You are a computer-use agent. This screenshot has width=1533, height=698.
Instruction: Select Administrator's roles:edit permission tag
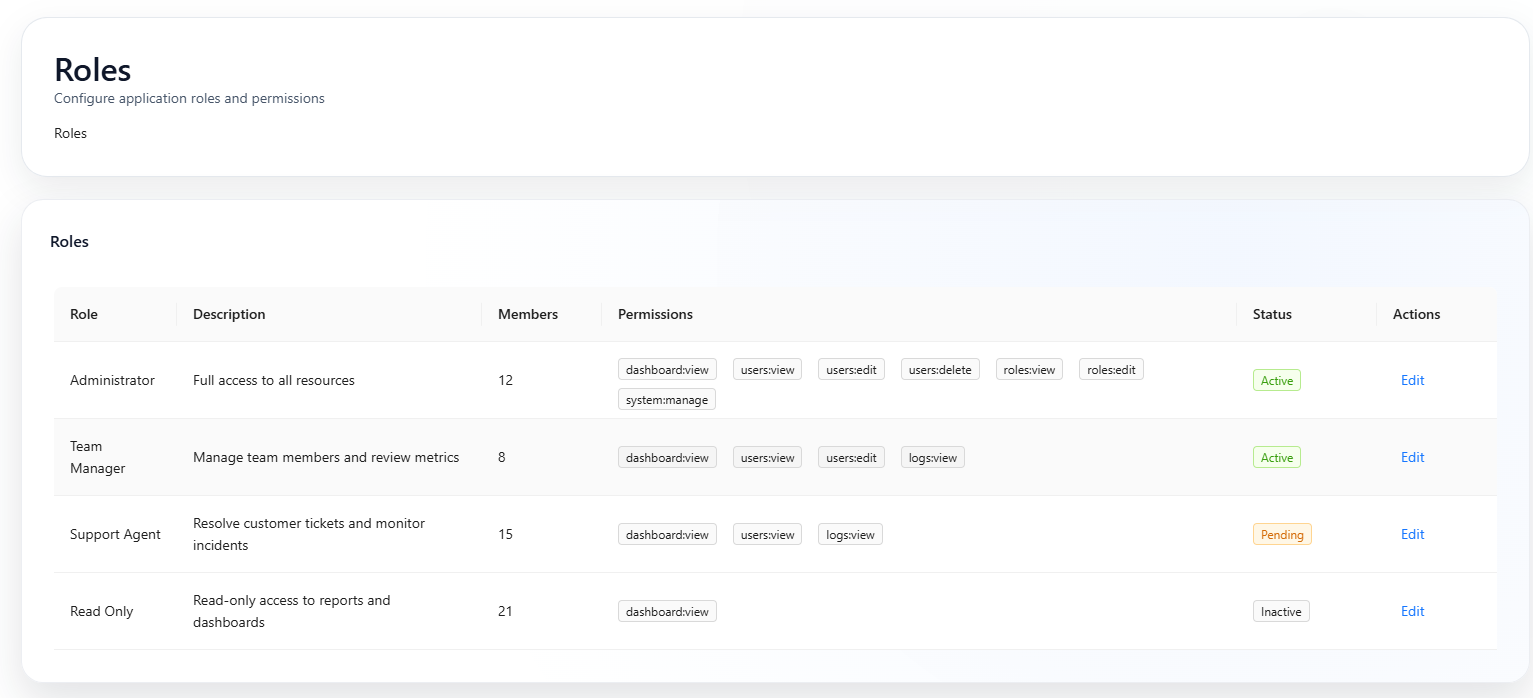(1111, 369)
